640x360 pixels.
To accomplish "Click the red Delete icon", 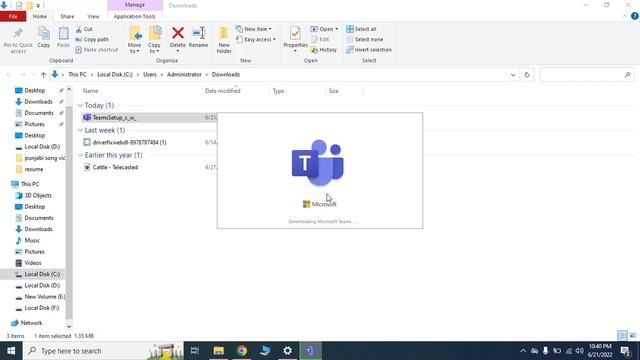I will click(x=178, y=33).
